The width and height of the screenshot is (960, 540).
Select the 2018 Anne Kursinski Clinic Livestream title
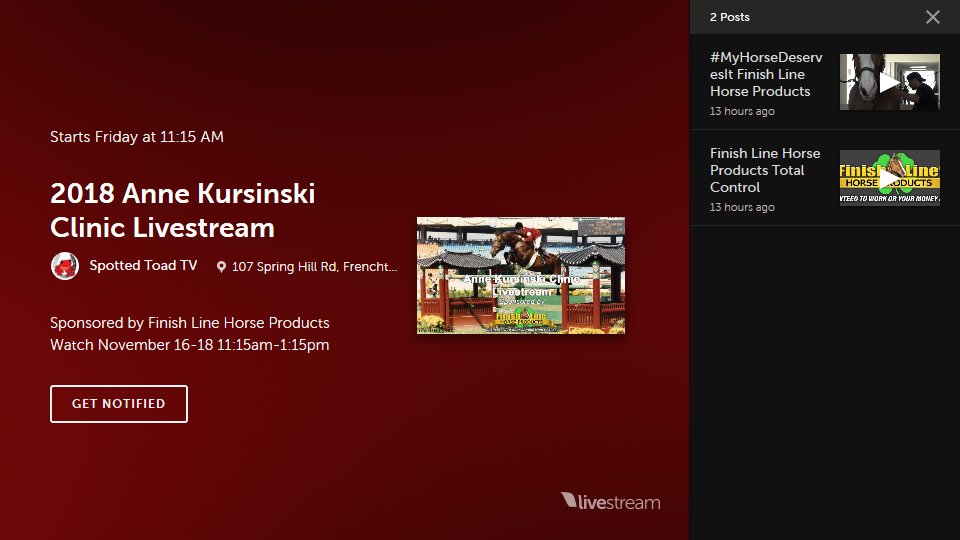tap(182, 211)
